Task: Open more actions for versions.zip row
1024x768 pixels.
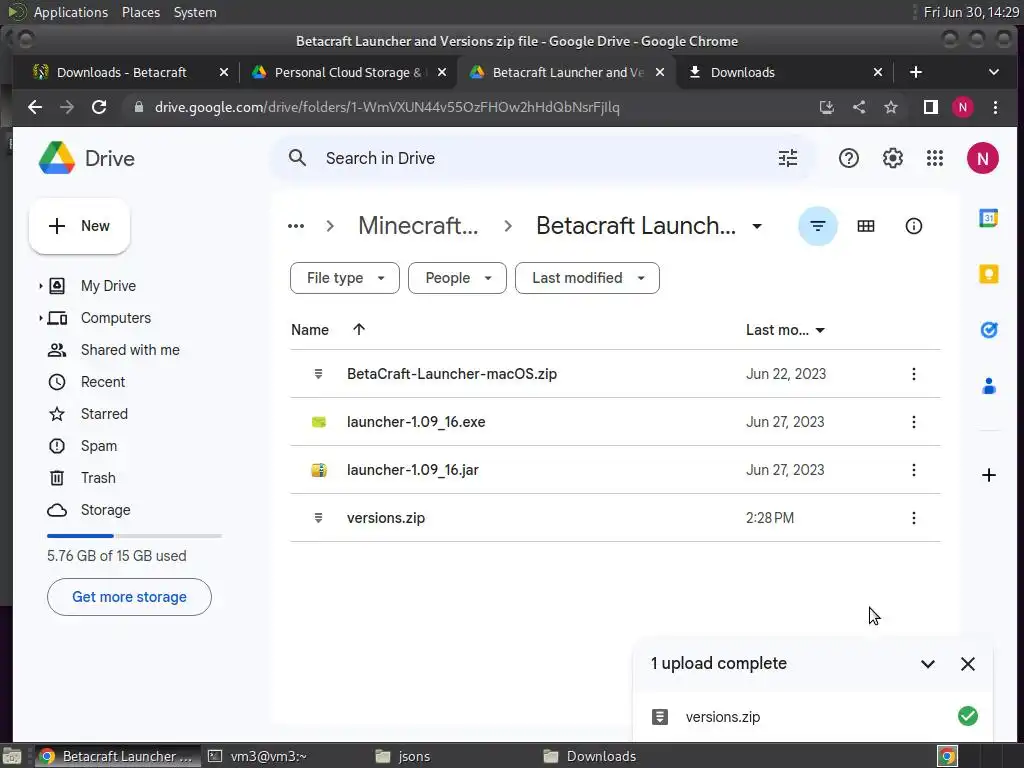Action: tap(913, 518)
